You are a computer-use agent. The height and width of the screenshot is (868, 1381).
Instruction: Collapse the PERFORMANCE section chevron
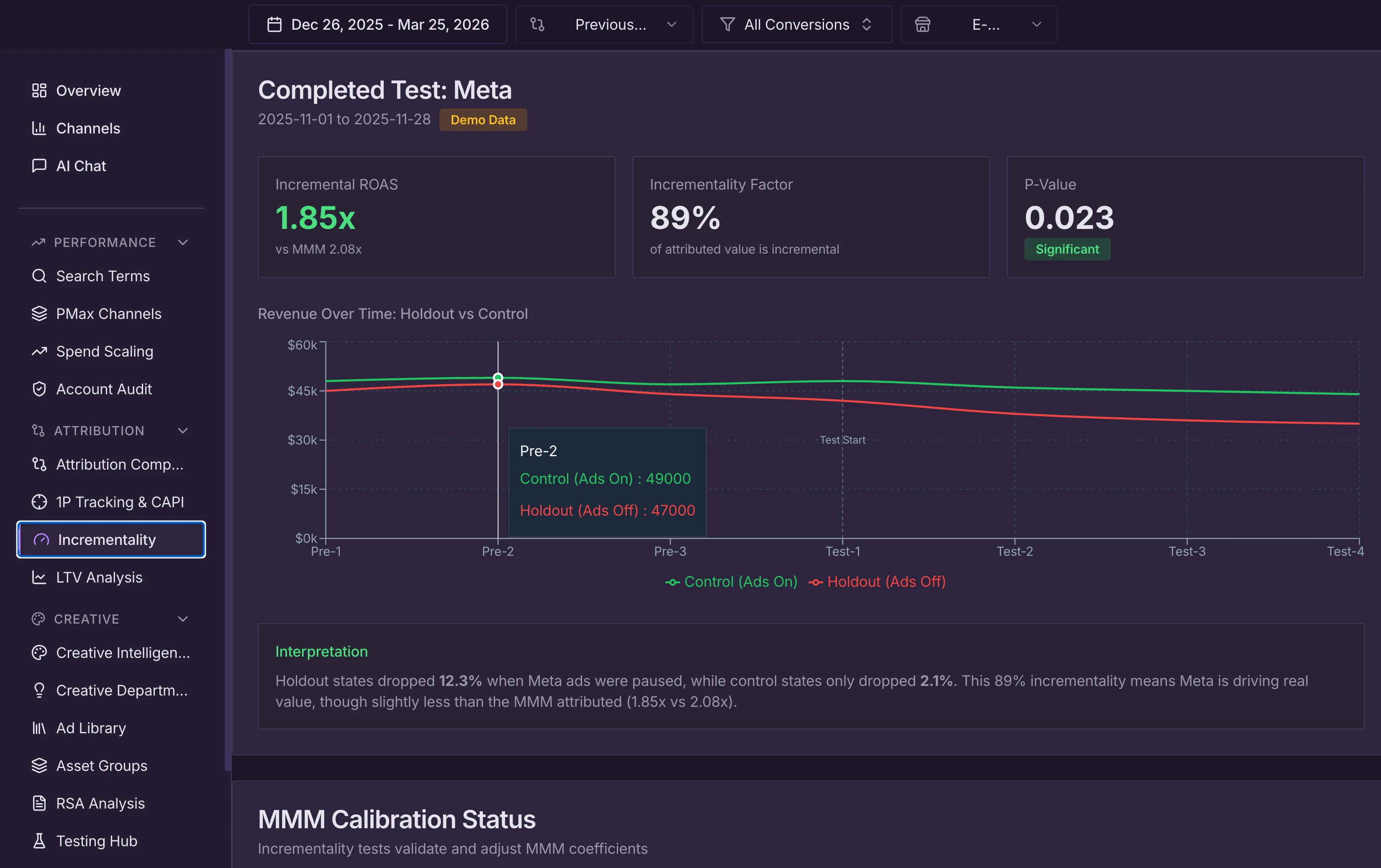pyautogui.click(x=183, y=243)
